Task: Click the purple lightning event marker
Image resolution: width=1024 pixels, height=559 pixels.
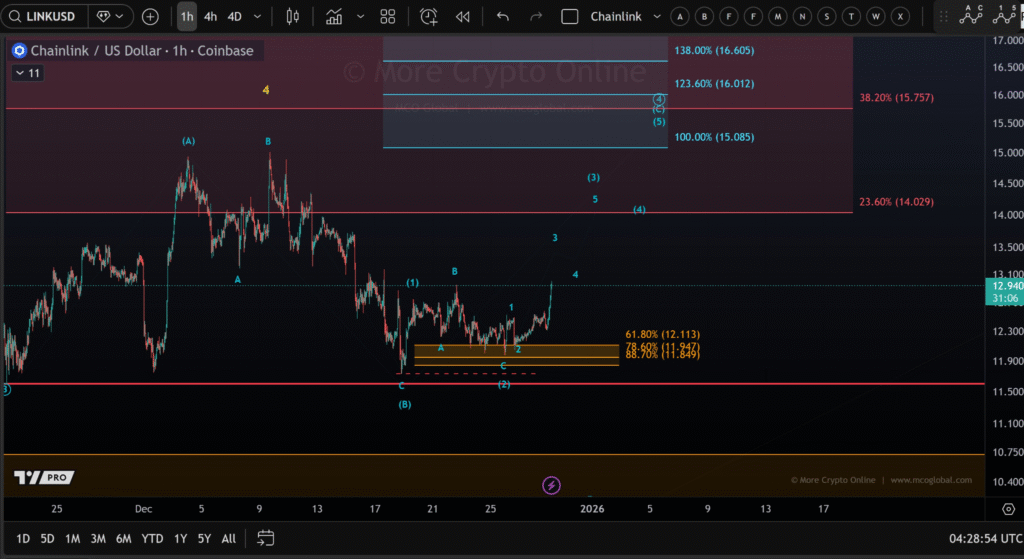Action: coord(551,485)
